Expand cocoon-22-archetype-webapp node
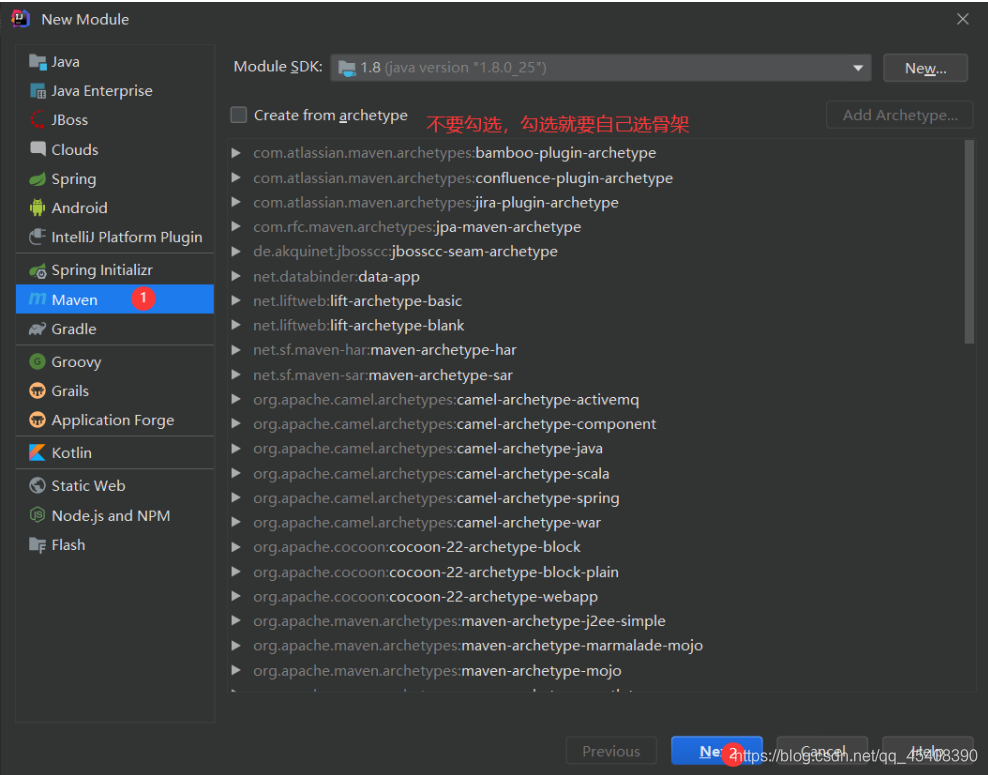Viewport: 988px width, 775px height. click(236, 596)
